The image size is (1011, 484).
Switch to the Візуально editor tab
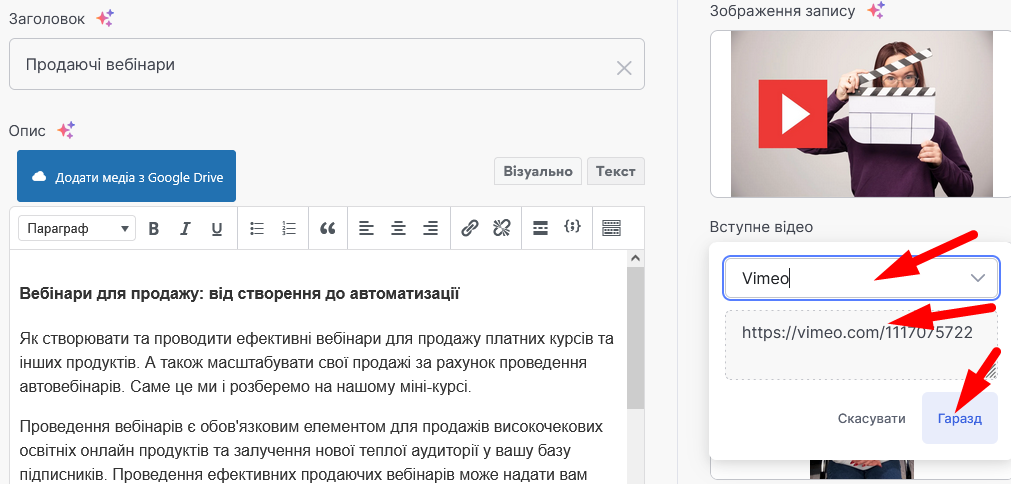point(538,171)
